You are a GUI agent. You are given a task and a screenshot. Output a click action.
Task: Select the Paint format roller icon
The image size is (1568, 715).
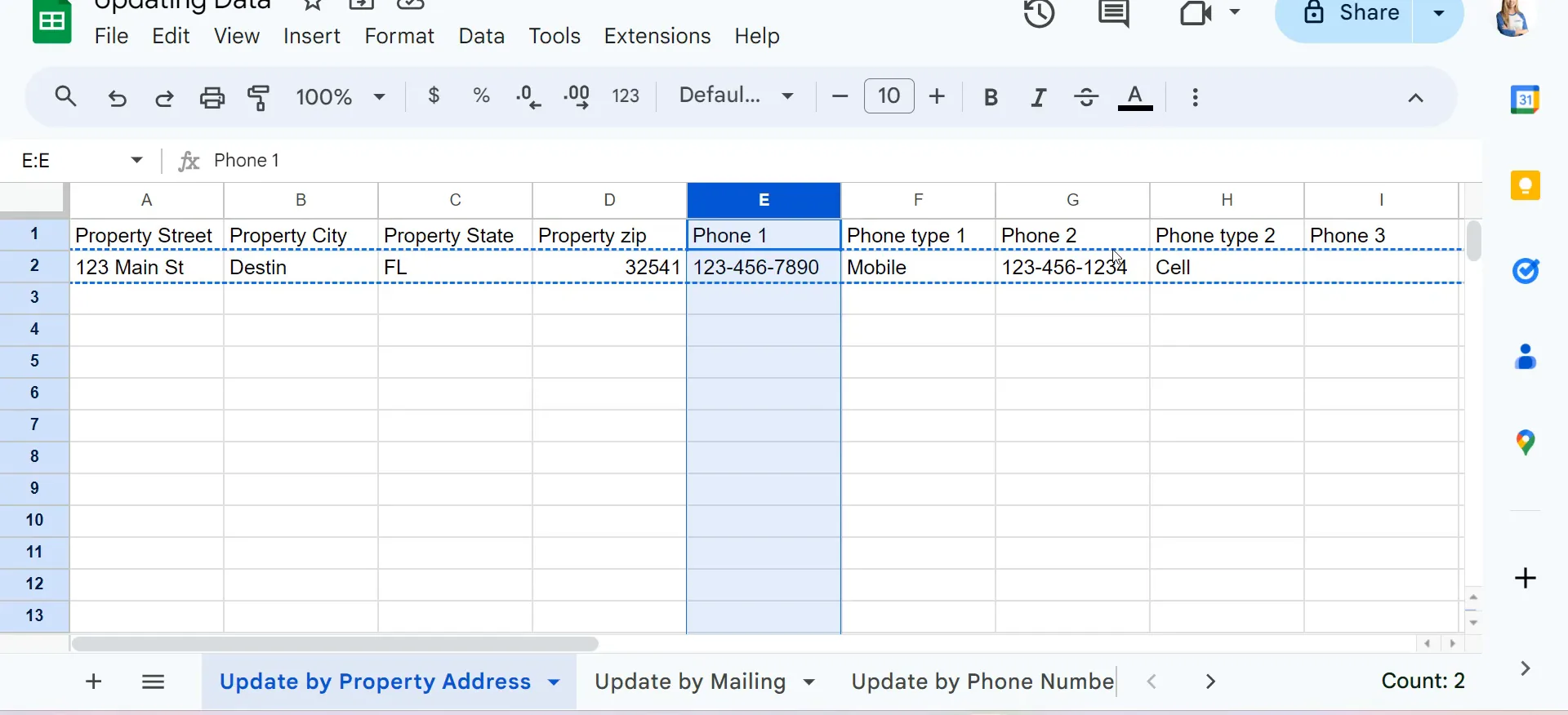pyautogui.click(x=259, y=98)
